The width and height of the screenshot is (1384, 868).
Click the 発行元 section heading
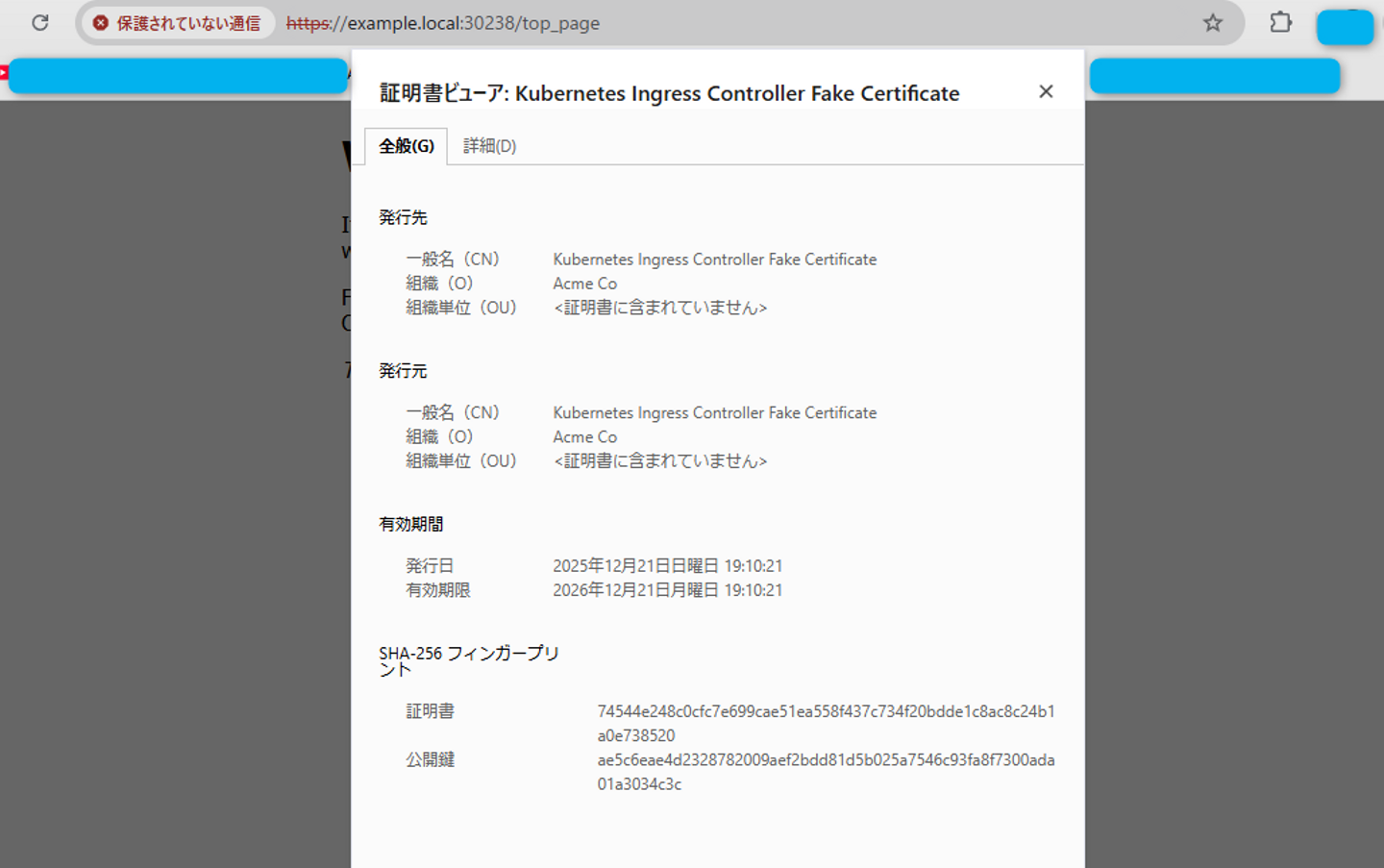[403, 371]
